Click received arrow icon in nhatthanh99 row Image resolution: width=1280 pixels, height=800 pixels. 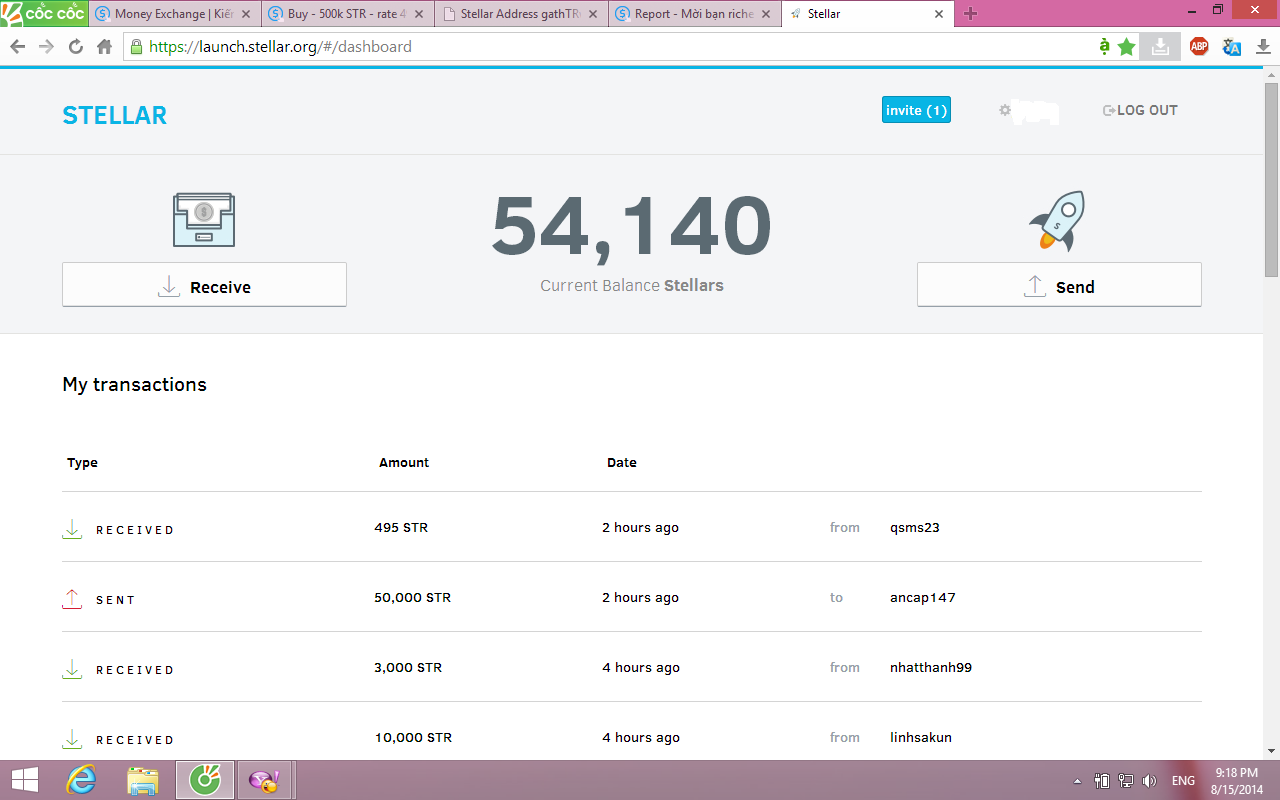tap(72, 669)
